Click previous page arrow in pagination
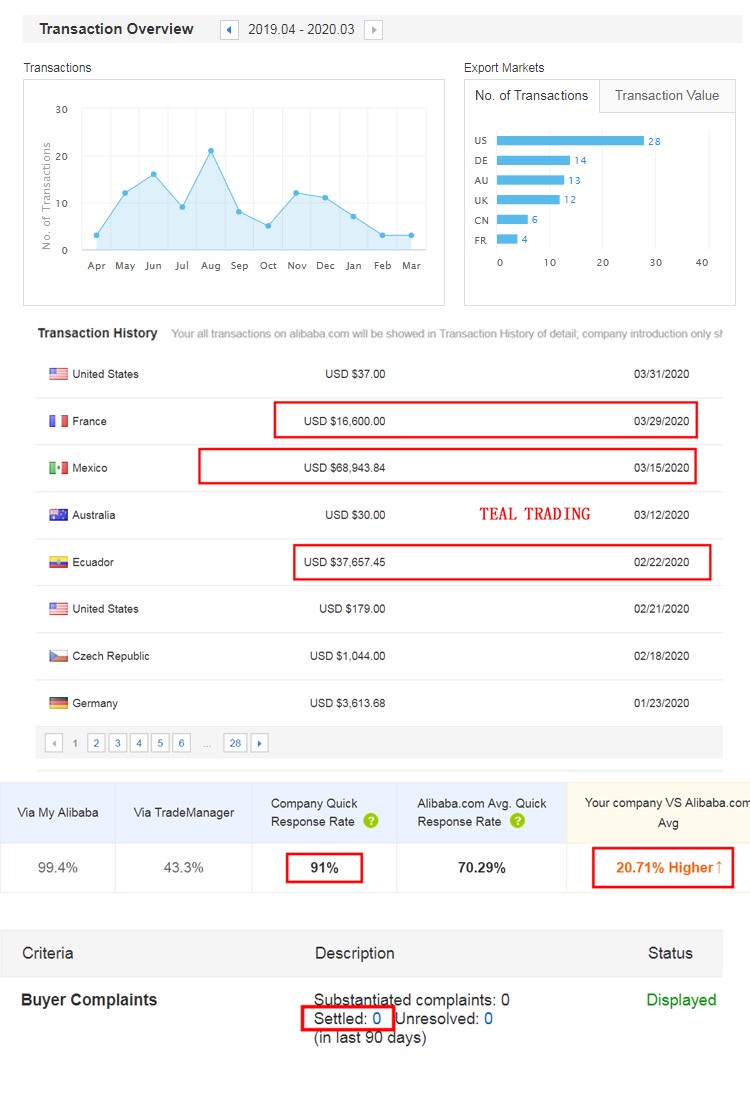 click(x=54, y=743)
